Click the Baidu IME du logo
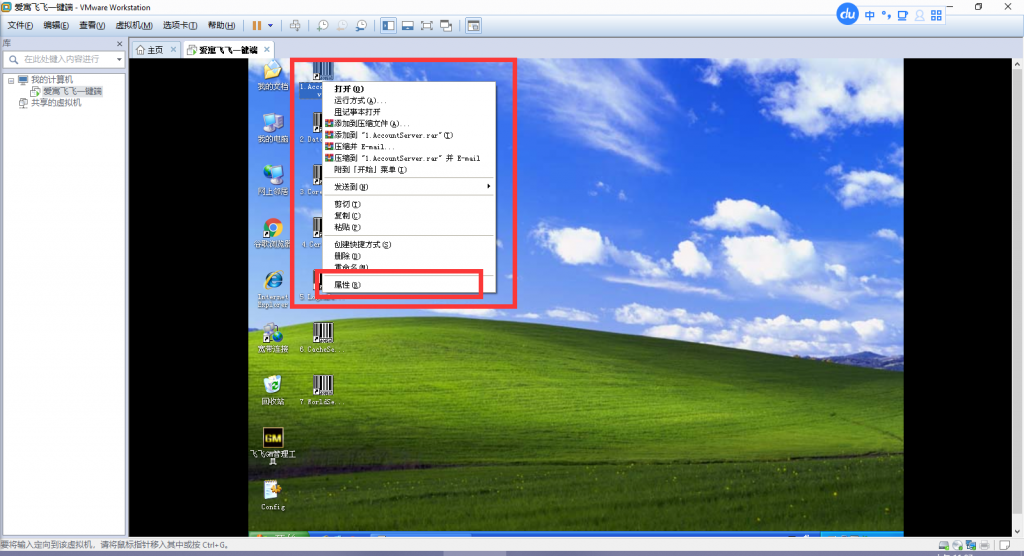Viewport: 1024px width, 556px height. 848,14
